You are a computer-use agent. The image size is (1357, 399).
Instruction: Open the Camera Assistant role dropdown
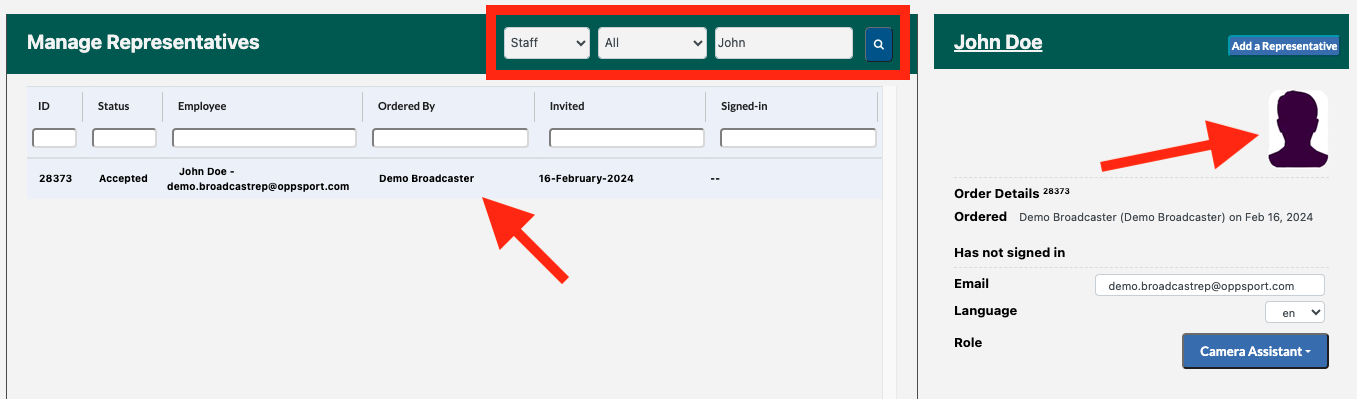click(x=1255, y=351)
